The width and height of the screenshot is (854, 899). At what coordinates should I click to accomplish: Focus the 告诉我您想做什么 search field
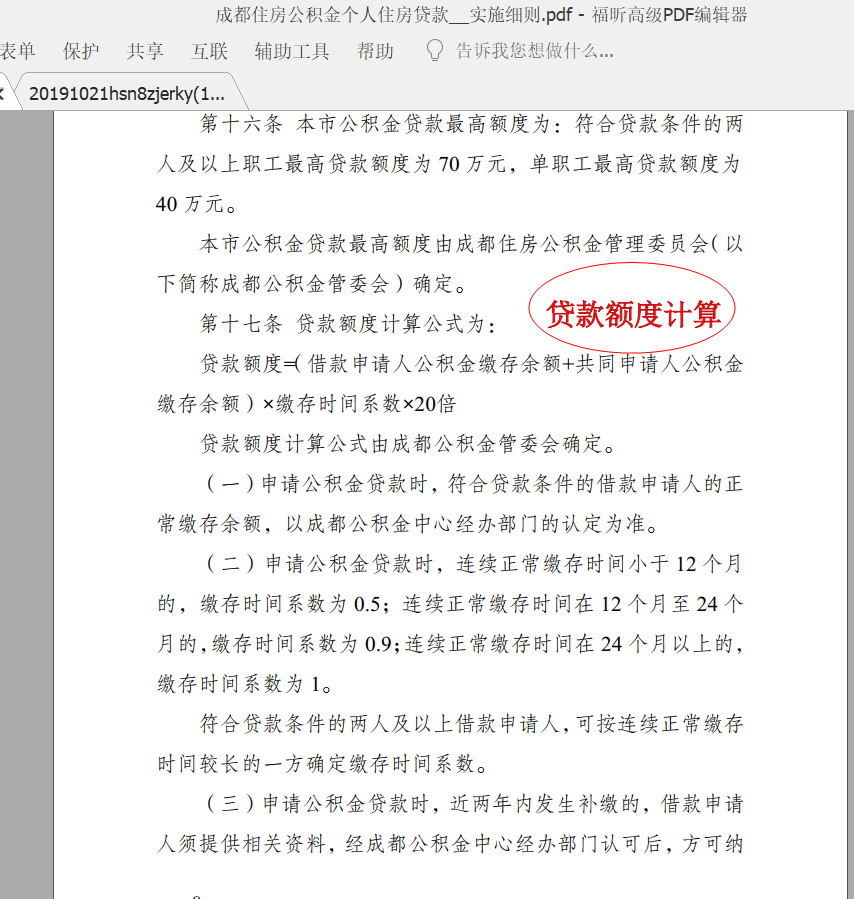534,51
